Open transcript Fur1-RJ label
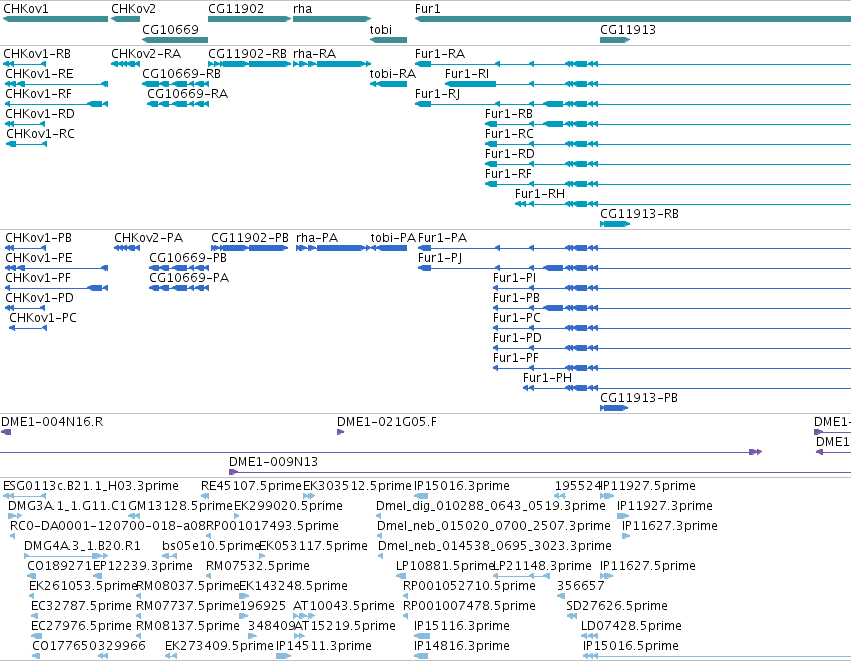The width and height of the screenshot is (851, 661). tap(437, 94)
